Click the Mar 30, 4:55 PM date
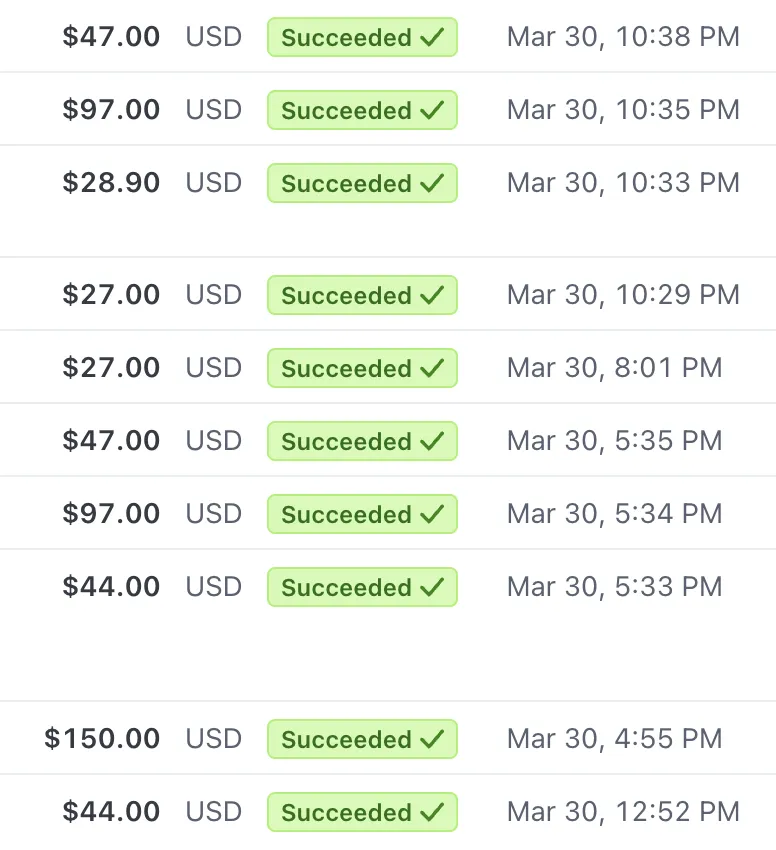 click(x=614, y=738)
